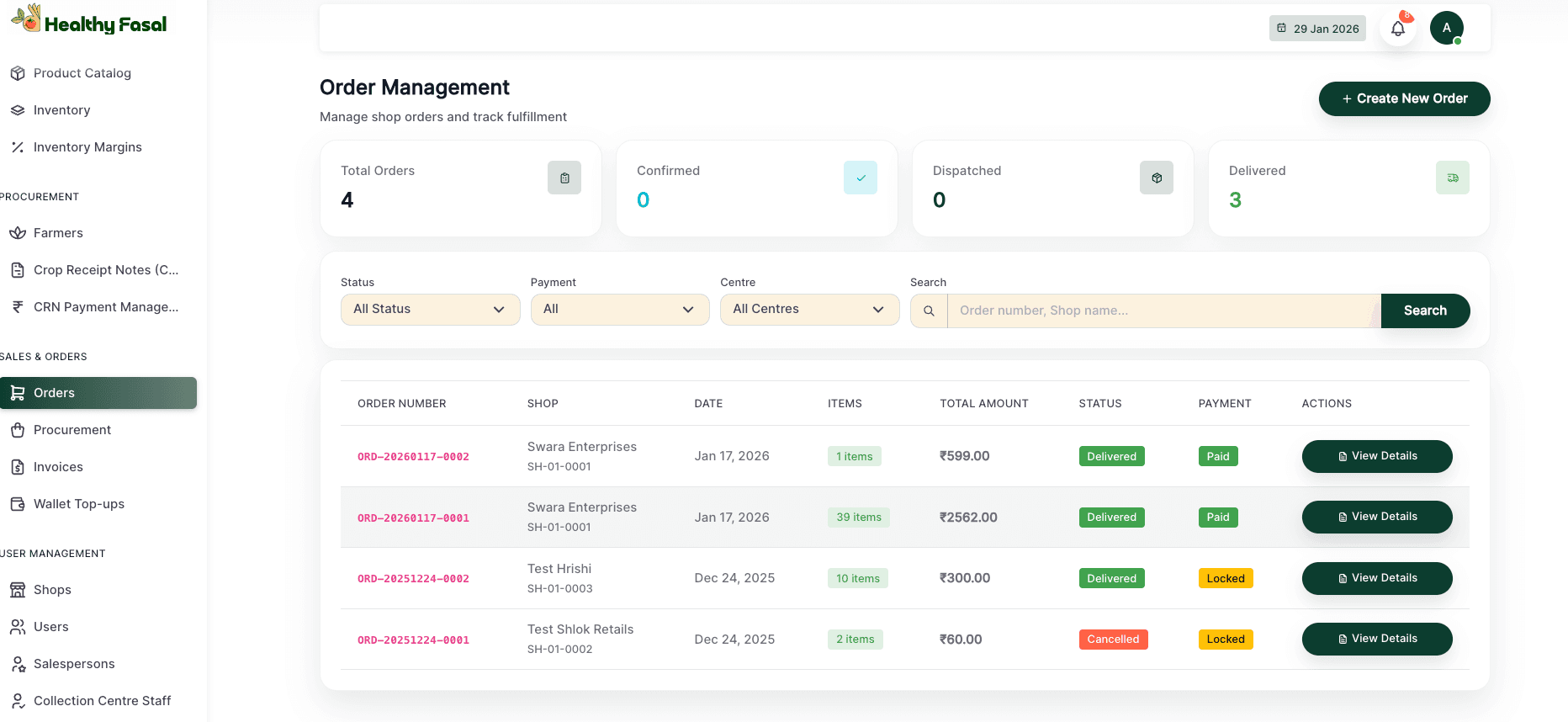Click the Total Orders clipboard icon
1568x722 pixels.
(x=564, y=178)
